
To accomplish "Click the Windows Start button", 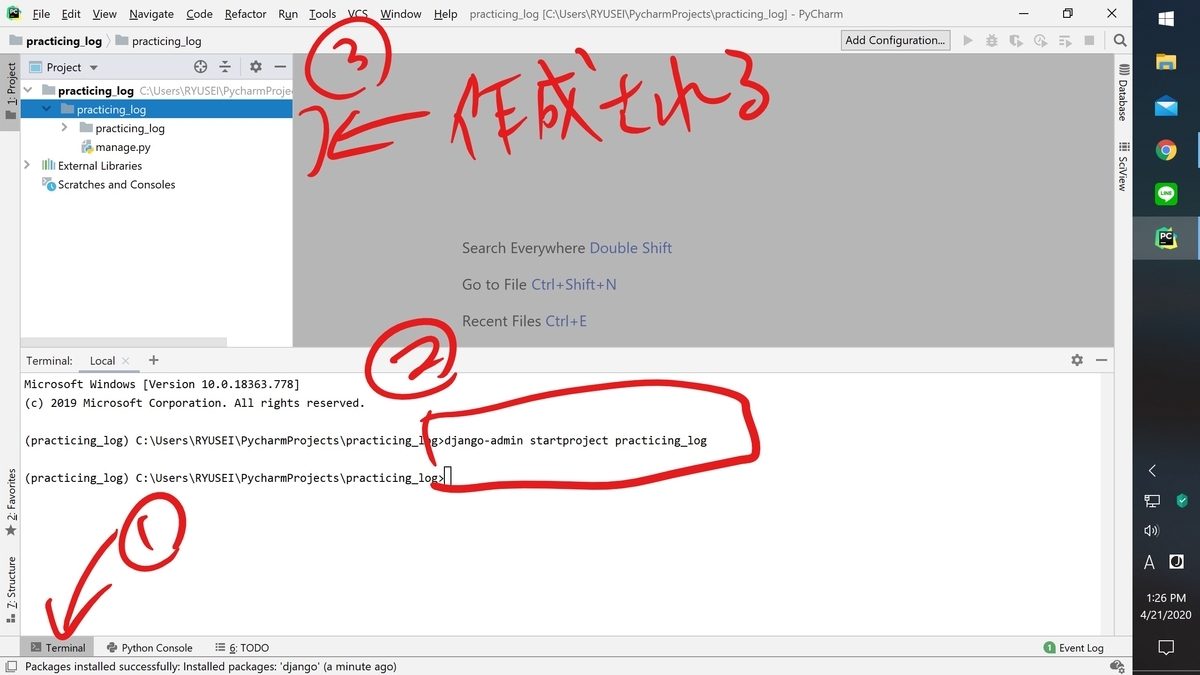I will (1166, 20).
